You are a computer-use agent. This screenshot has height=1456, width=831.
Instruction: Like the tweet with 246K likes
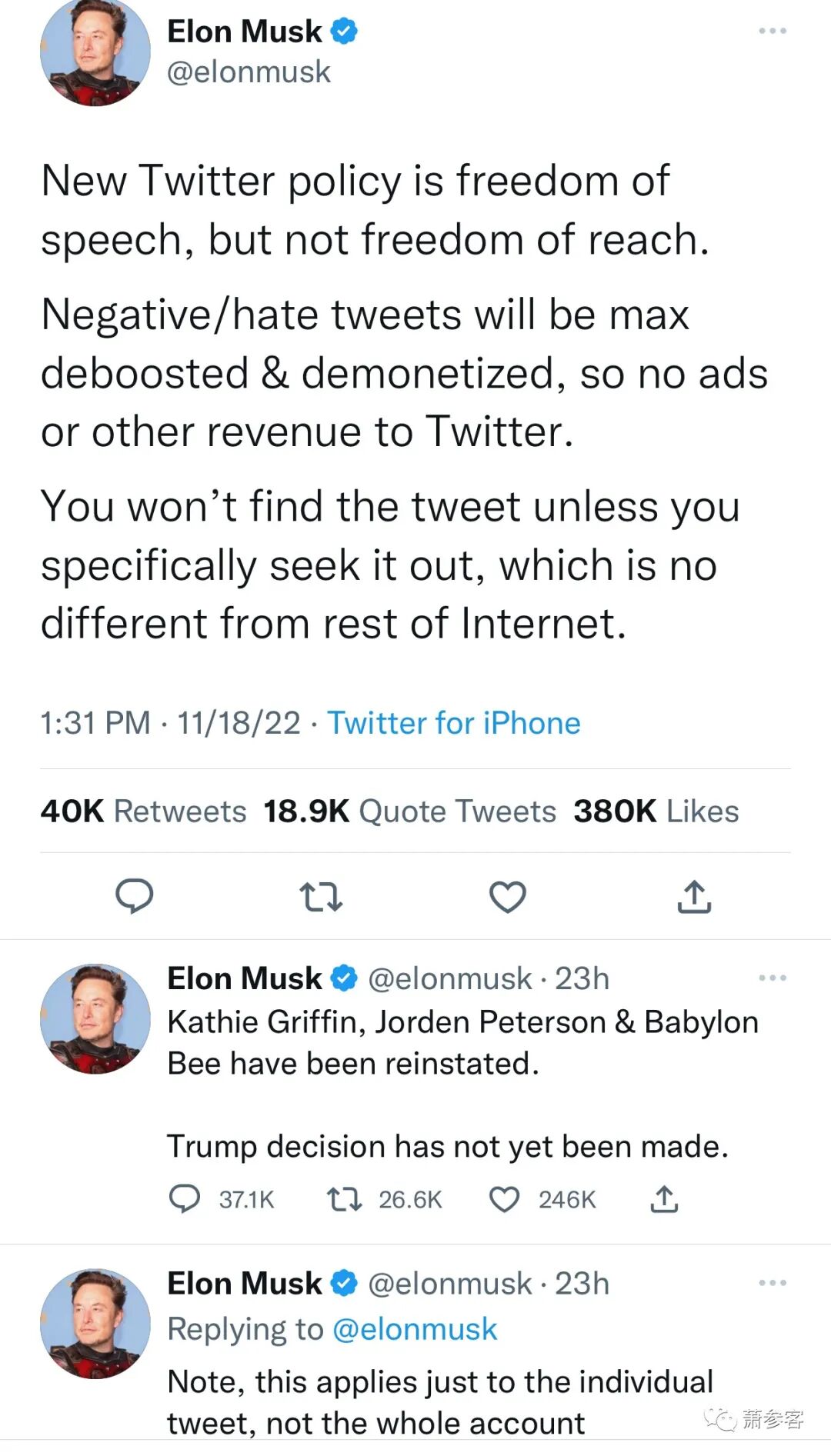click(505, 1199)
